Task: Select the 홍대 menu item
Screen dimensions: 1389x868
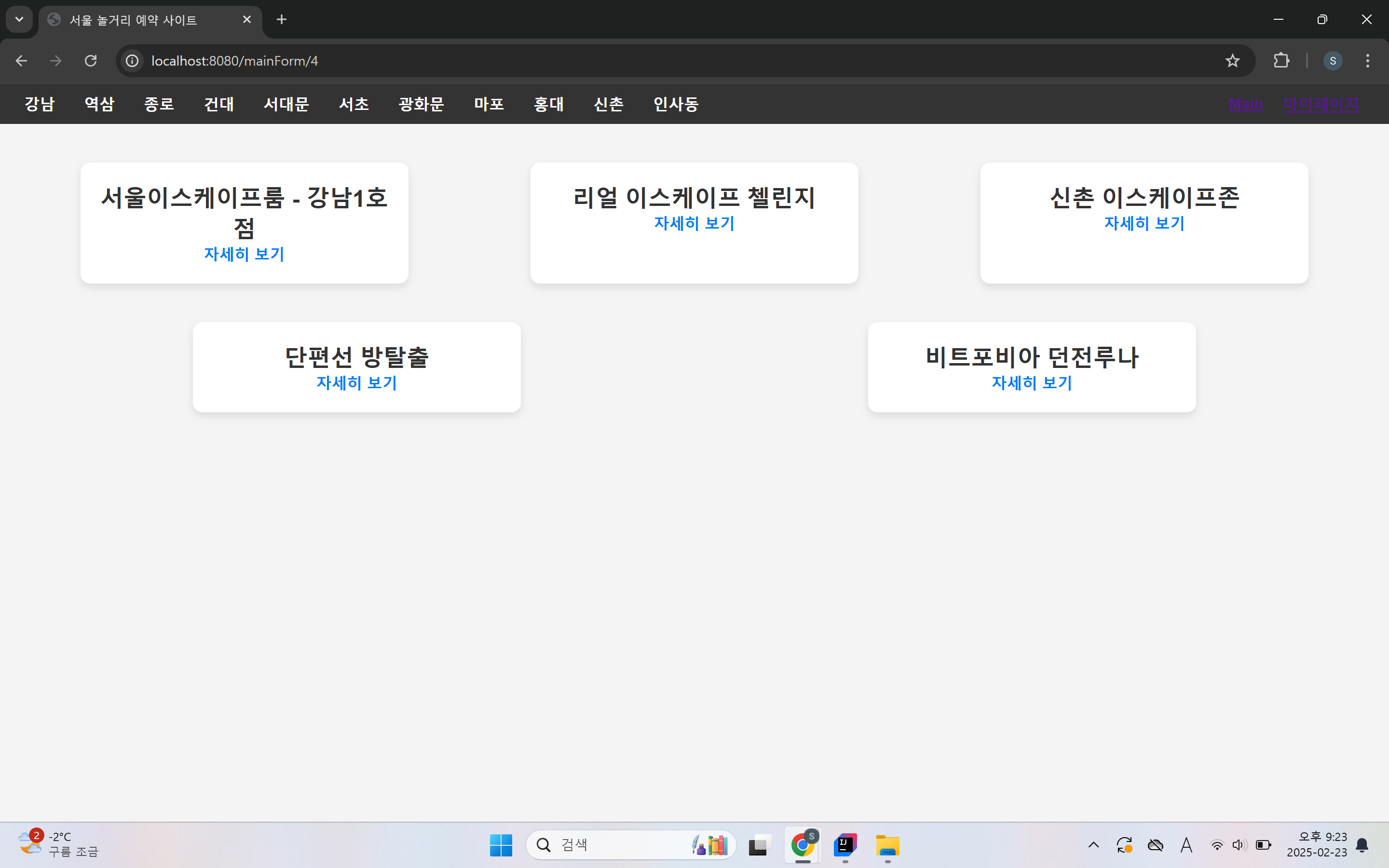Action: point(548,104)
